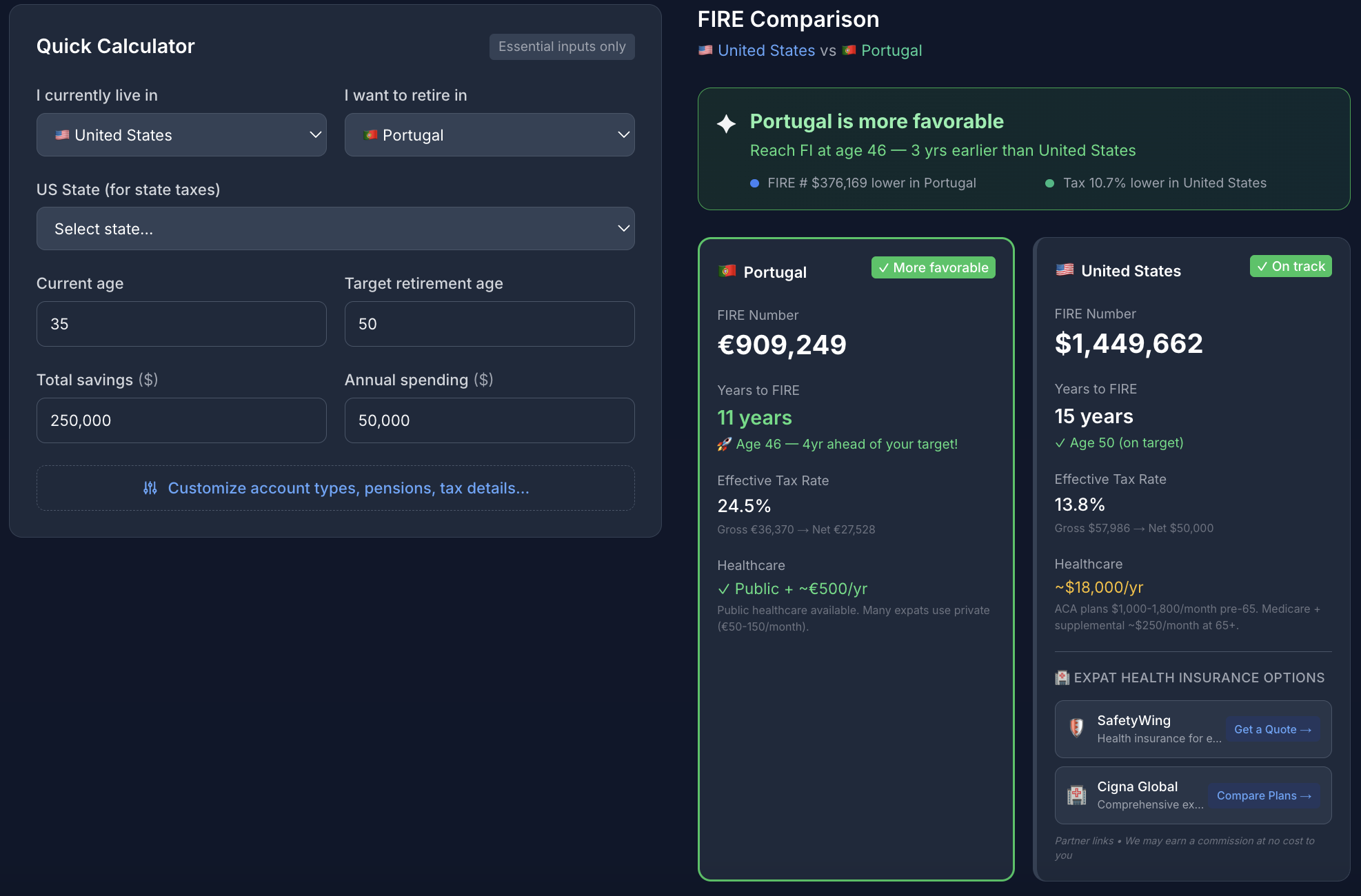Click 'Reach FI at age 46' summary line

(x=942, y=150)
